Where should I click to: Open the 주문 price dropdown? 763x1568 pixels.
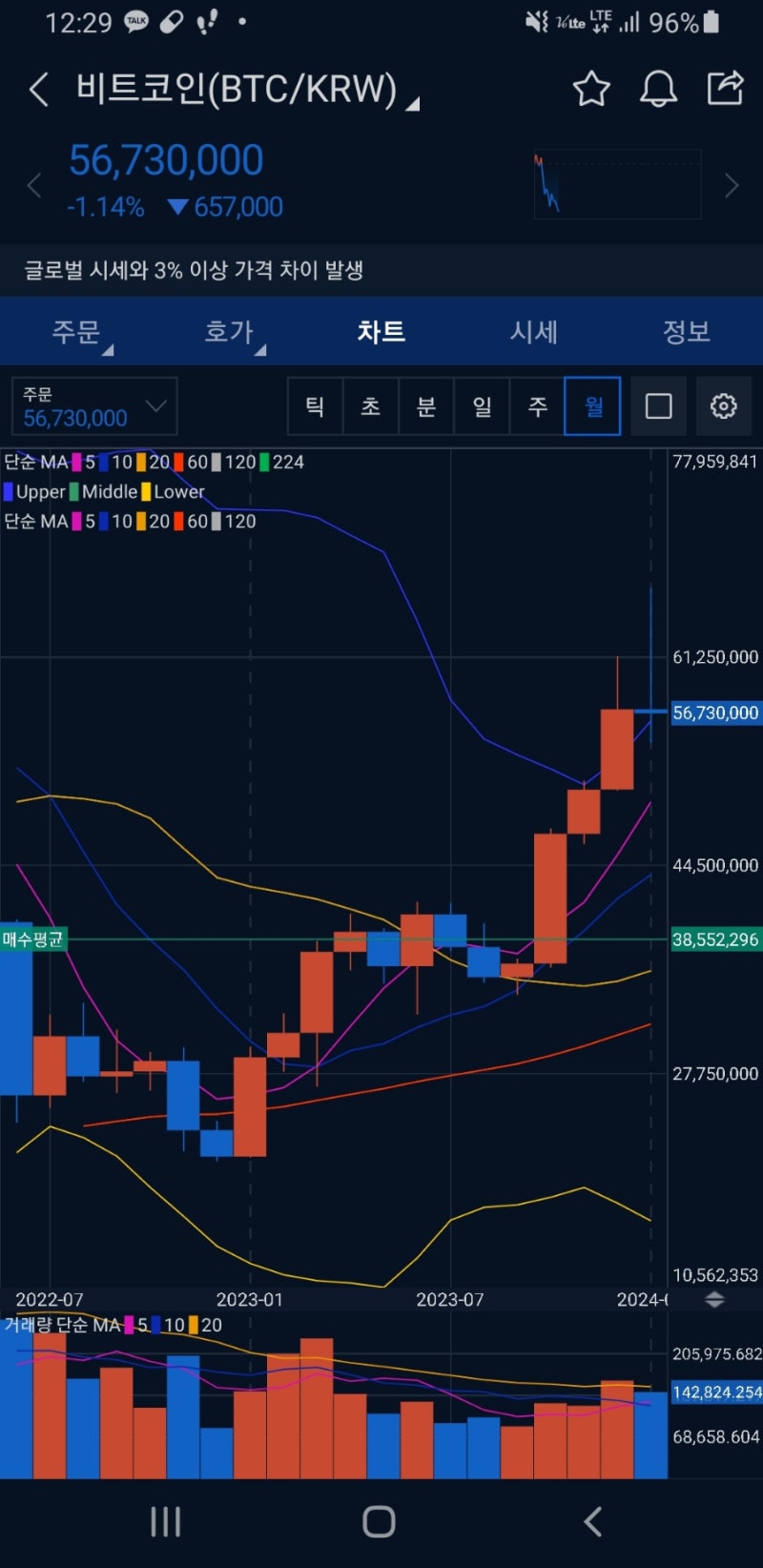(94, 406)
